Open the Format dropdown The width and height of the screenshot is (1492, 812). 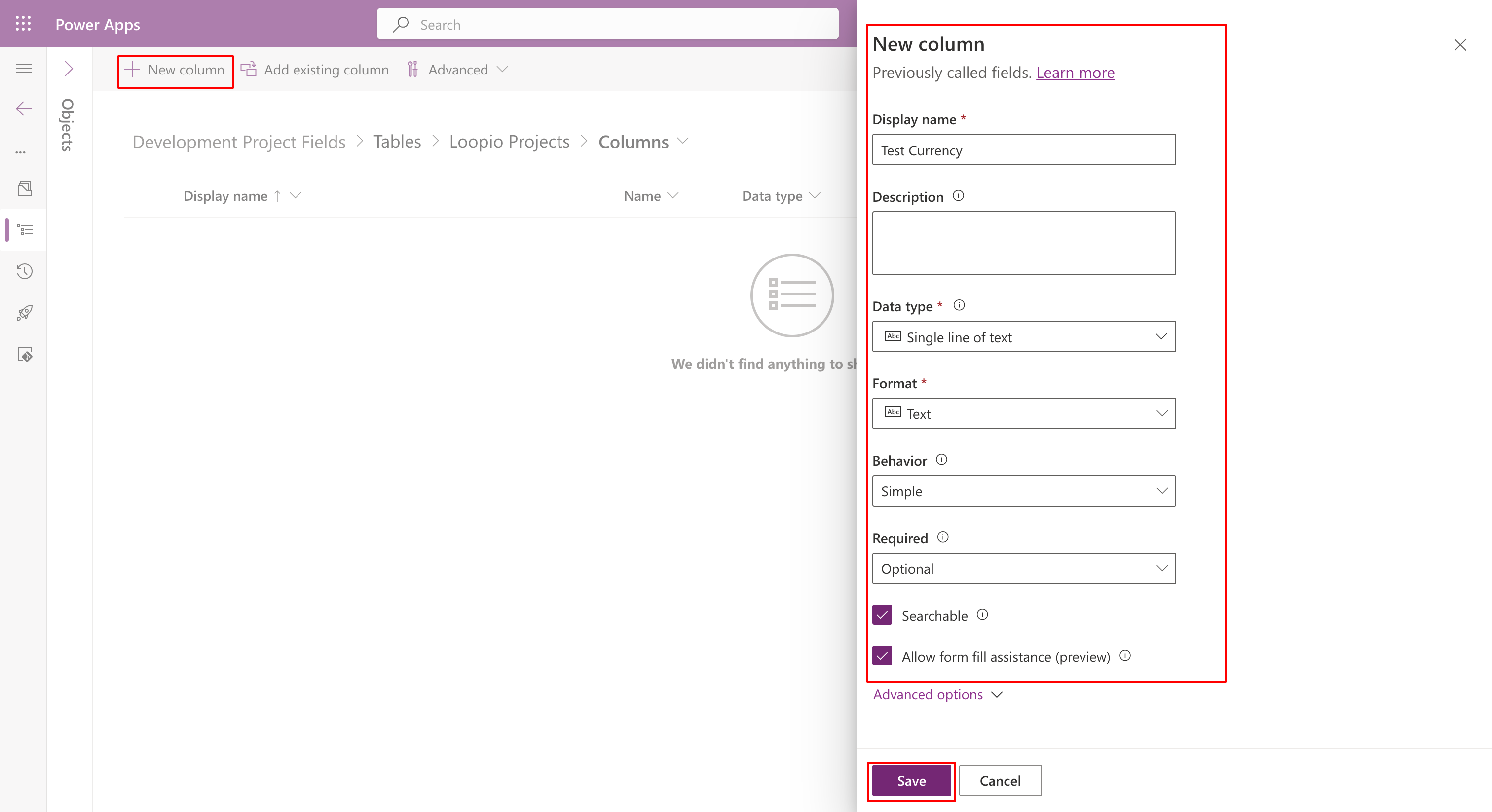(1024, 413)
